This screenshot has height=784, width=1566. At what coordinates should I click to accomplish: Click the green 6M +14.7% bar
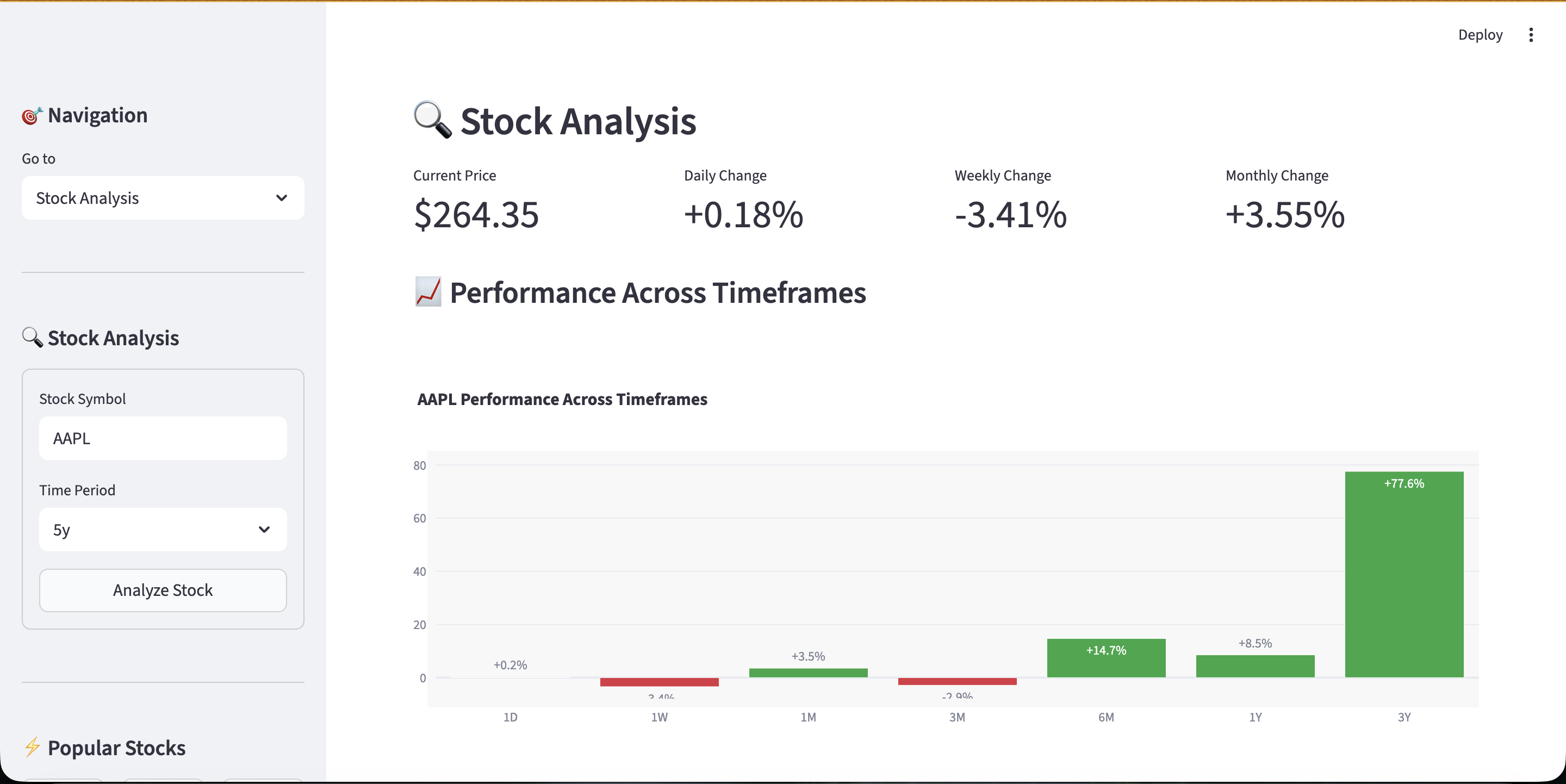tap(1106, 658)
